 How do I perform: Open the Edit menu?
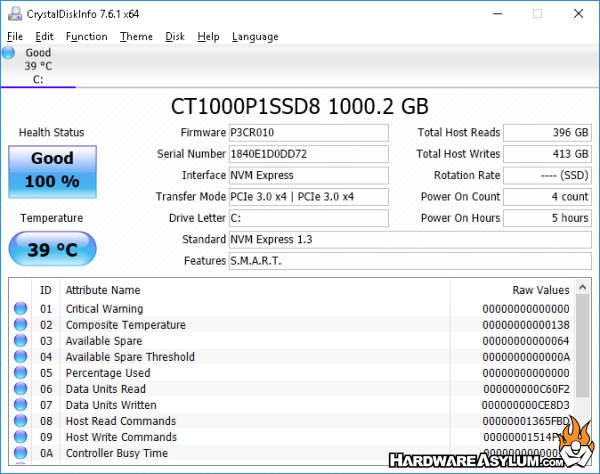coord(44,37)
